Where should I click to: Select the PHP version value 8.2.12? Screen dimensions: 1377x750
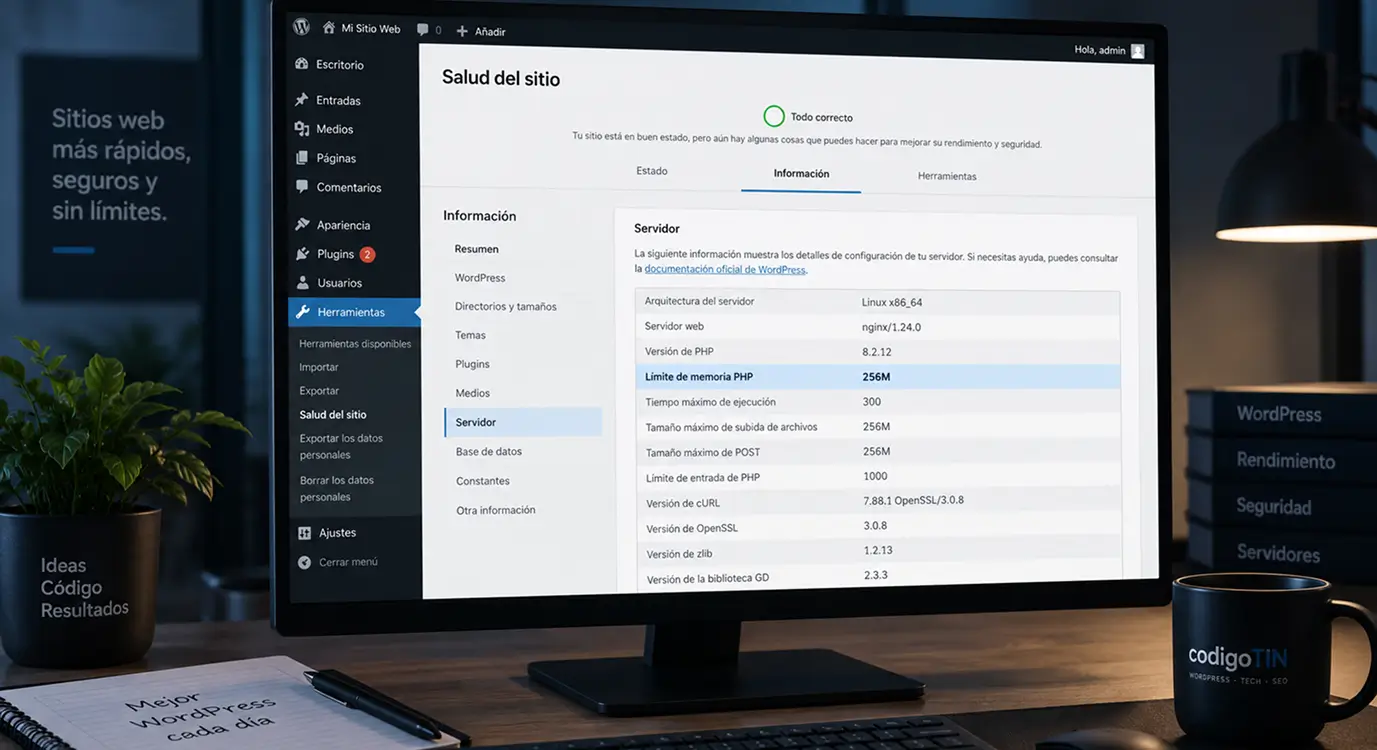pos(879,352)
